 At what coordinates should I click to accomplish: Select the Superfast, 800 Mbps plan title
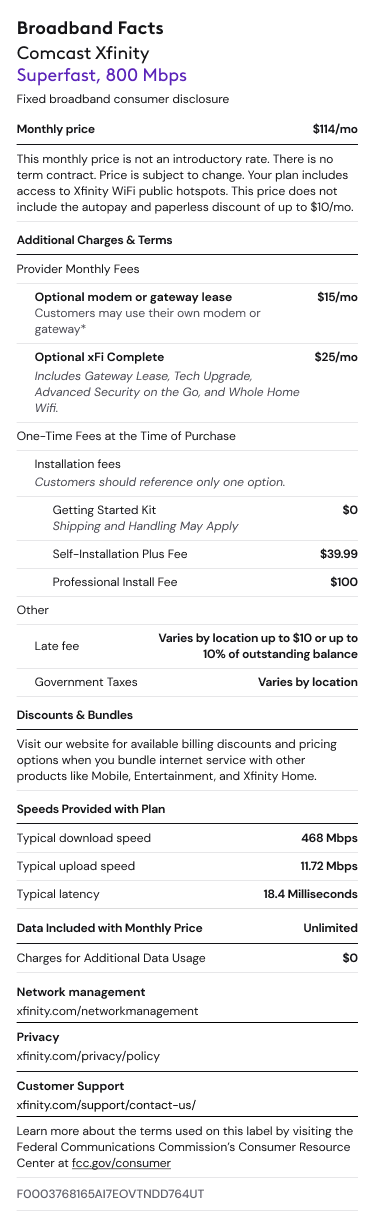(x=102, y=75)
